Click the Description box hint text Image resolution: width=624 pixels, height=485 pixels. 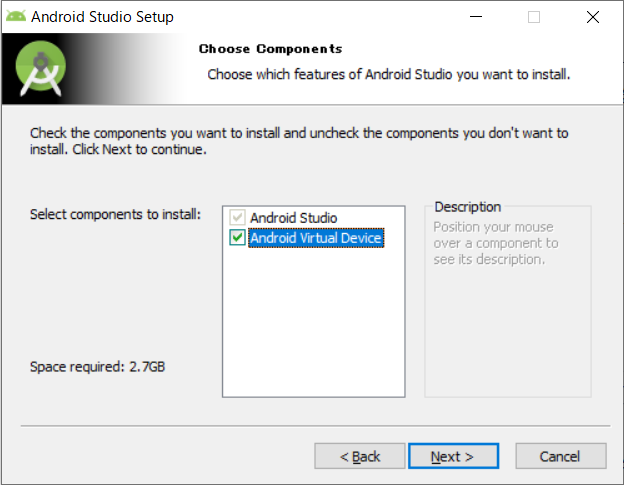pos(496,243)
